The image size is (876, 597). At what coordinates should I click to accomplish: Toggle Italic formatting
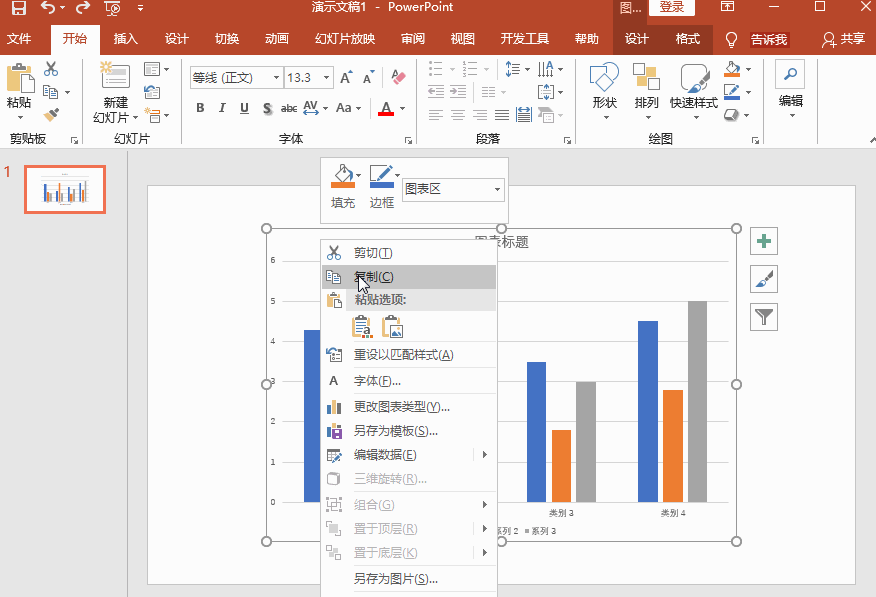(222, 108)
